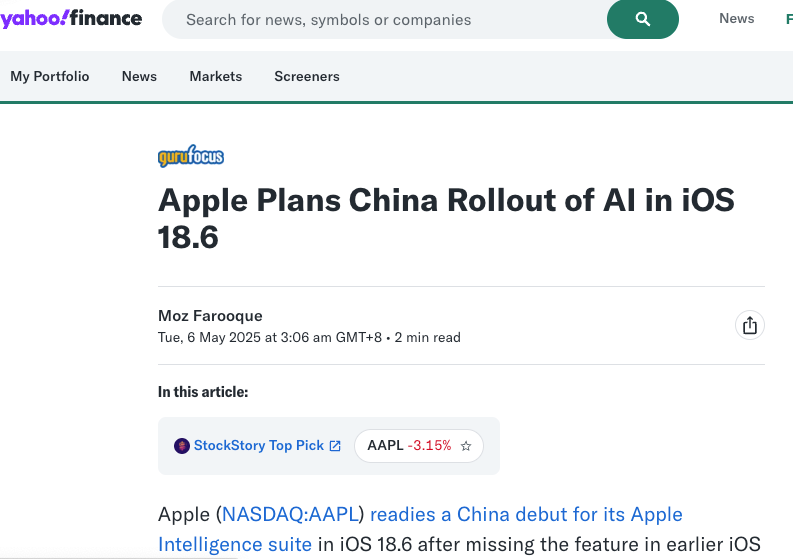Select the News navigation bar item
This screenshot has width=793, height=559.
tap(139, 76)
